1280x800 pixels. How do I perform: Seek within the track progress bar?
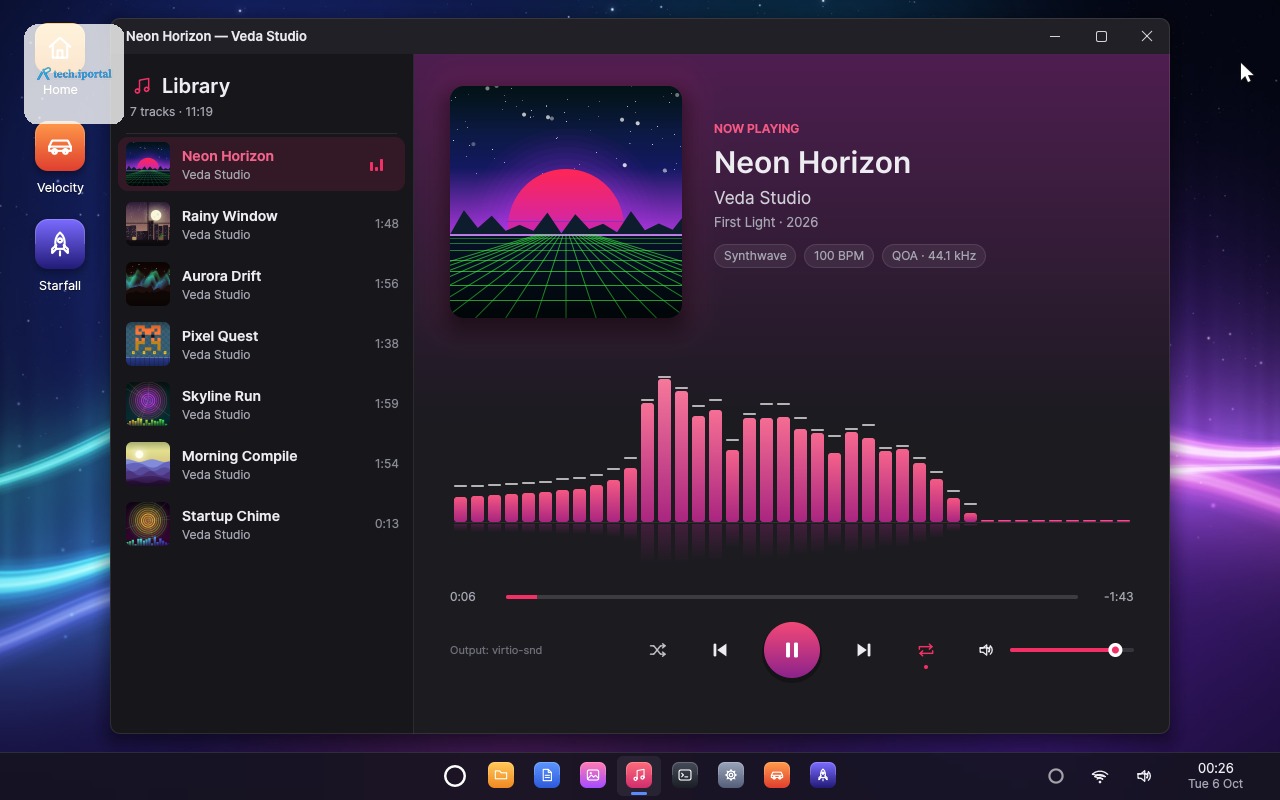792,597
